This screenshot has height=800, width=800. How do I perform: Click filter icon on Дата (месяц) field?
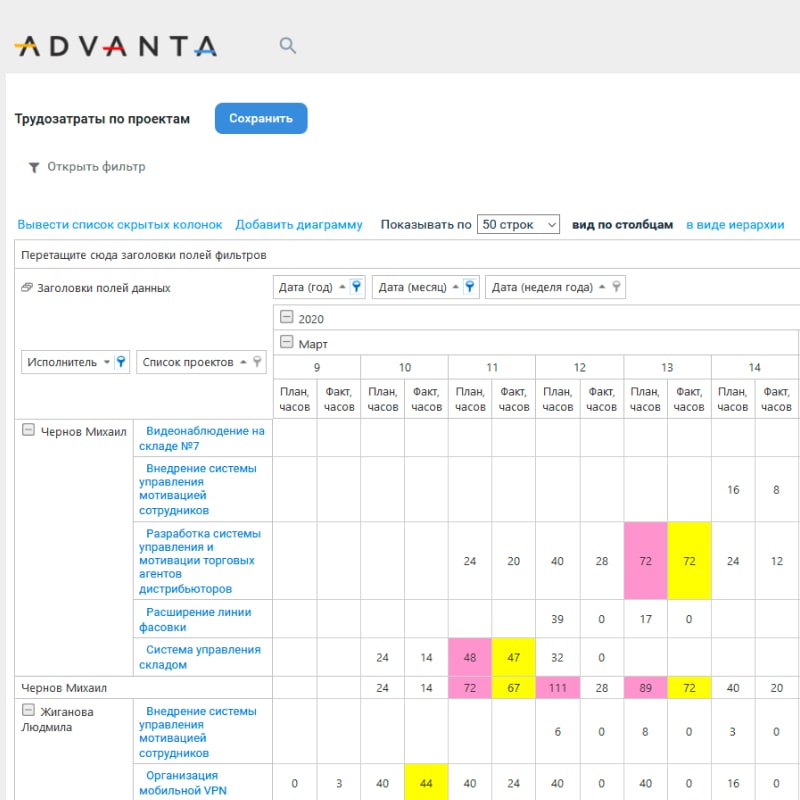(471, 287)
